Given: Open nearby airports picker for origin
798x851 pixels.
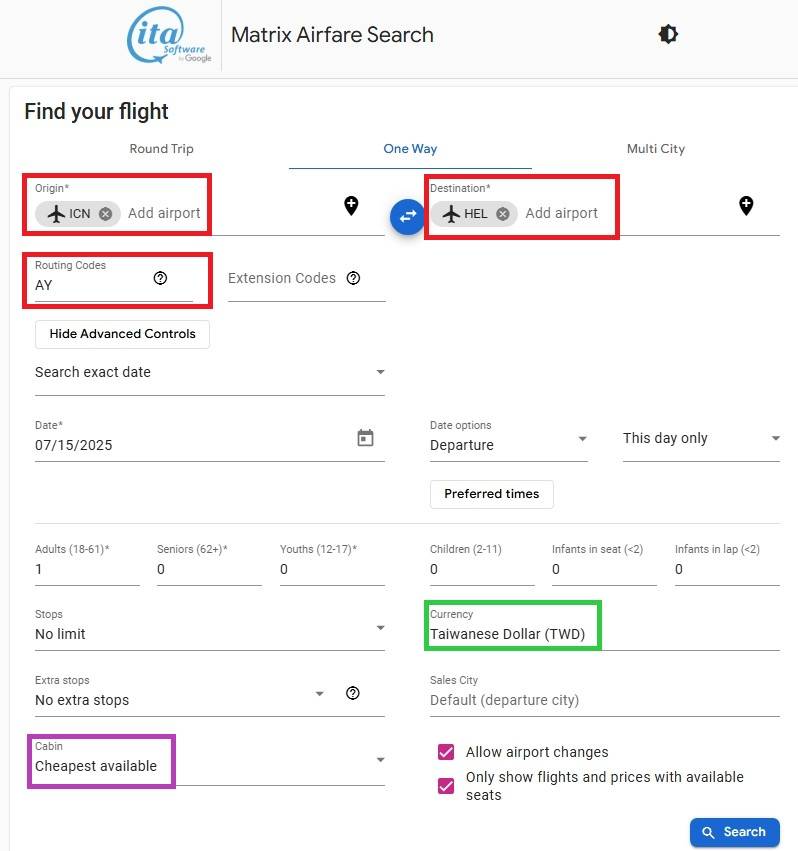Looking at the screenshot, I should 351,206.
